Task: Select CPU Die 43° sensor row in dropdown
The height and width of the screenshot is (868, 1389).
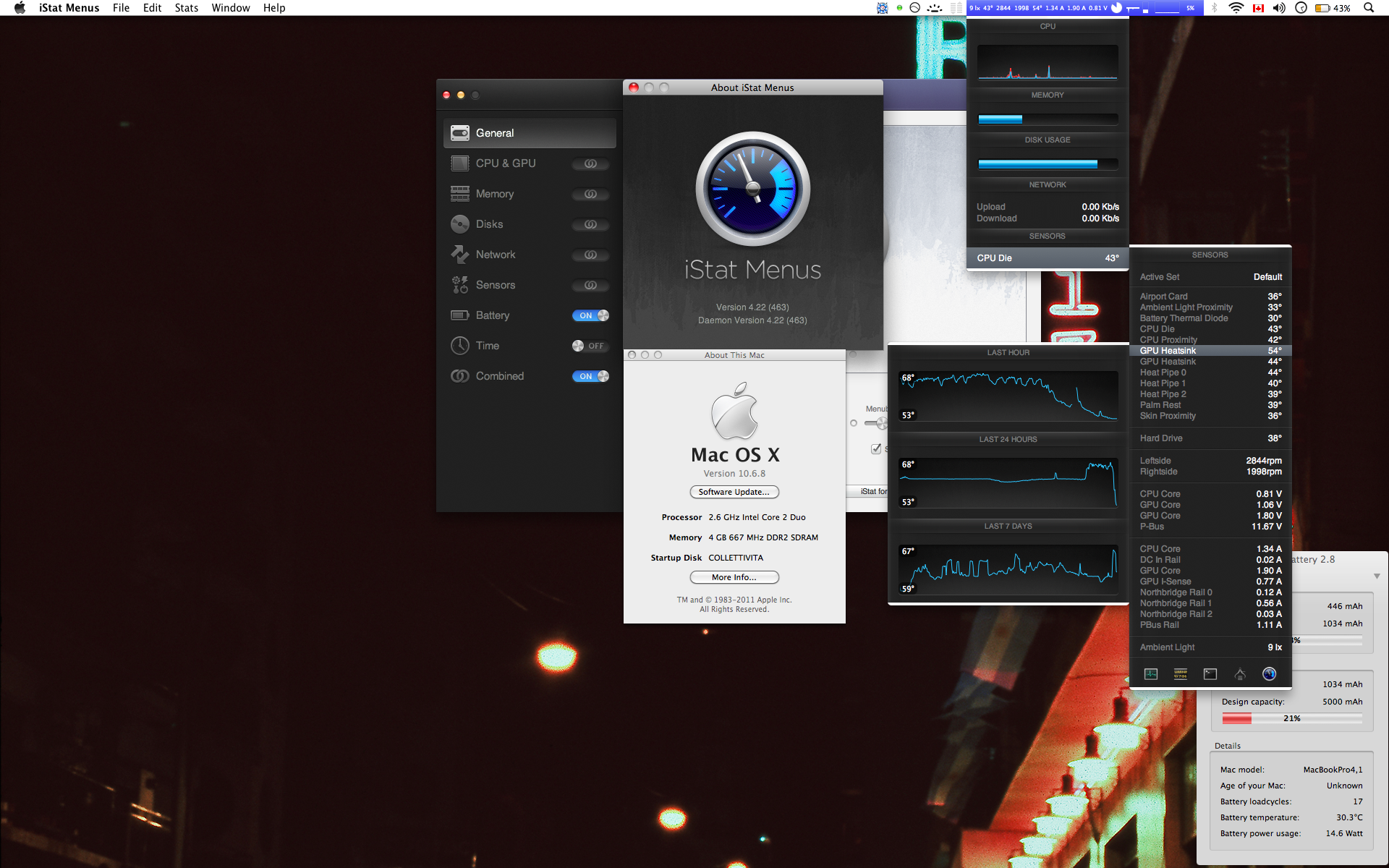Action: pos(1048,258)
